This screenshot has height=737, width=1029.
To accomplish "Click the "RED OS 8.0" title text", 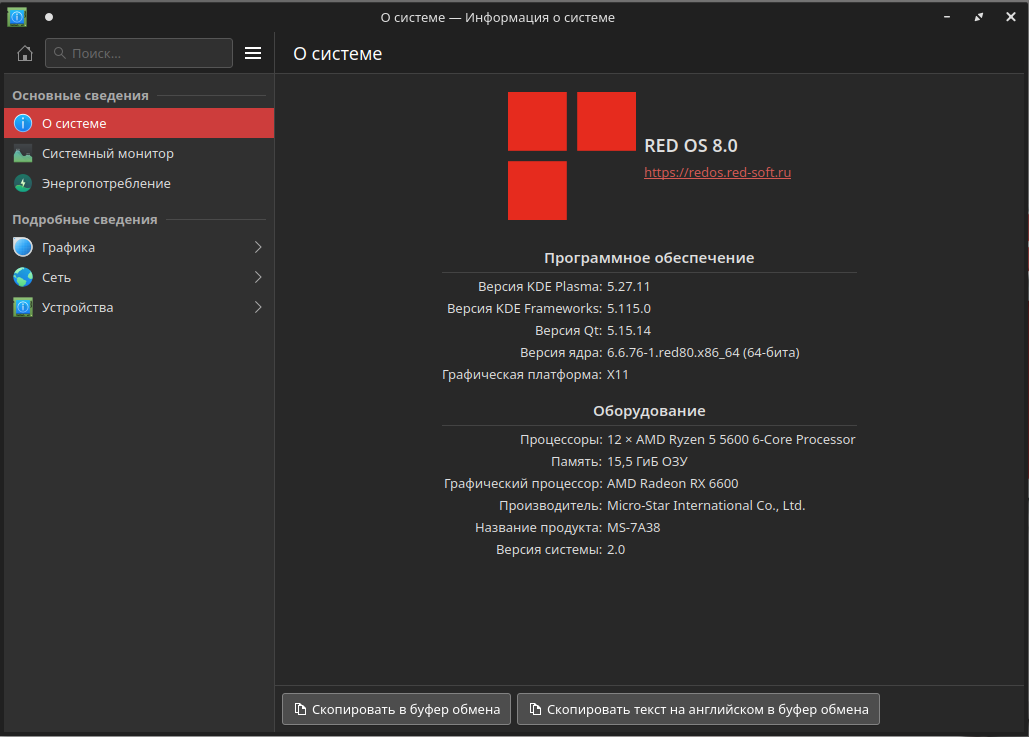I will (x=690, y=146).
